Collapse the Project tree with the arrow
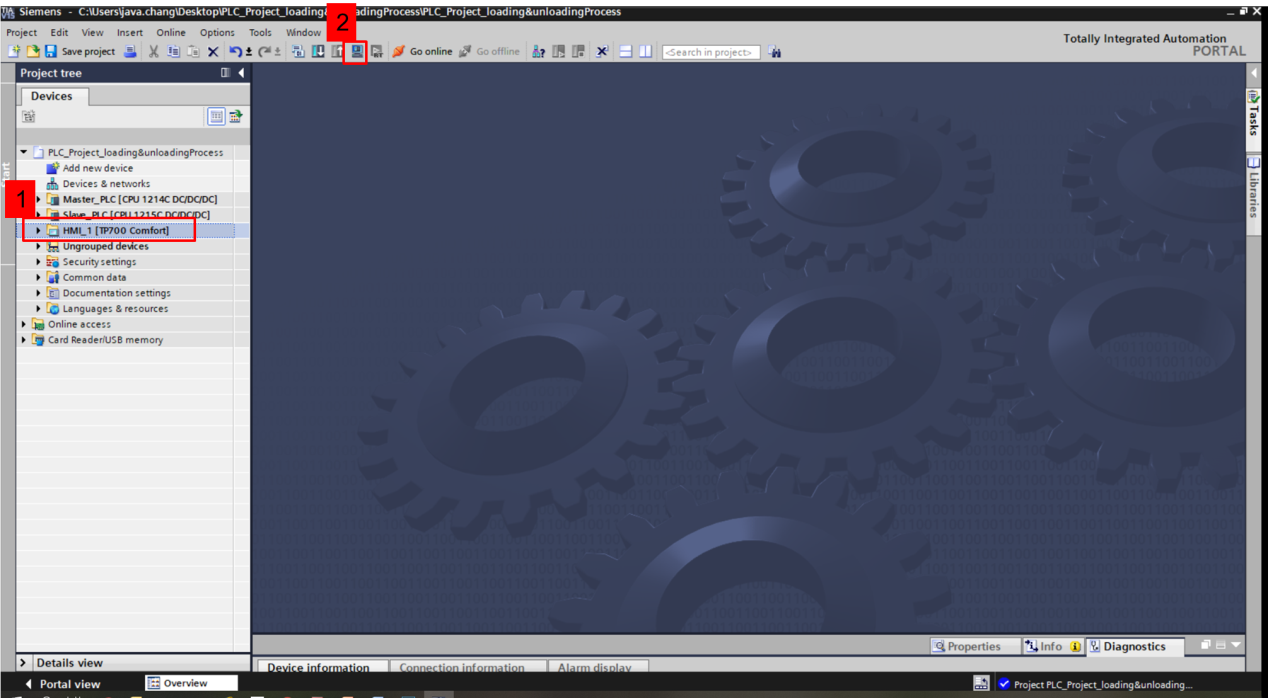This screenshot has width=1268, height=698. coord(241,73)
